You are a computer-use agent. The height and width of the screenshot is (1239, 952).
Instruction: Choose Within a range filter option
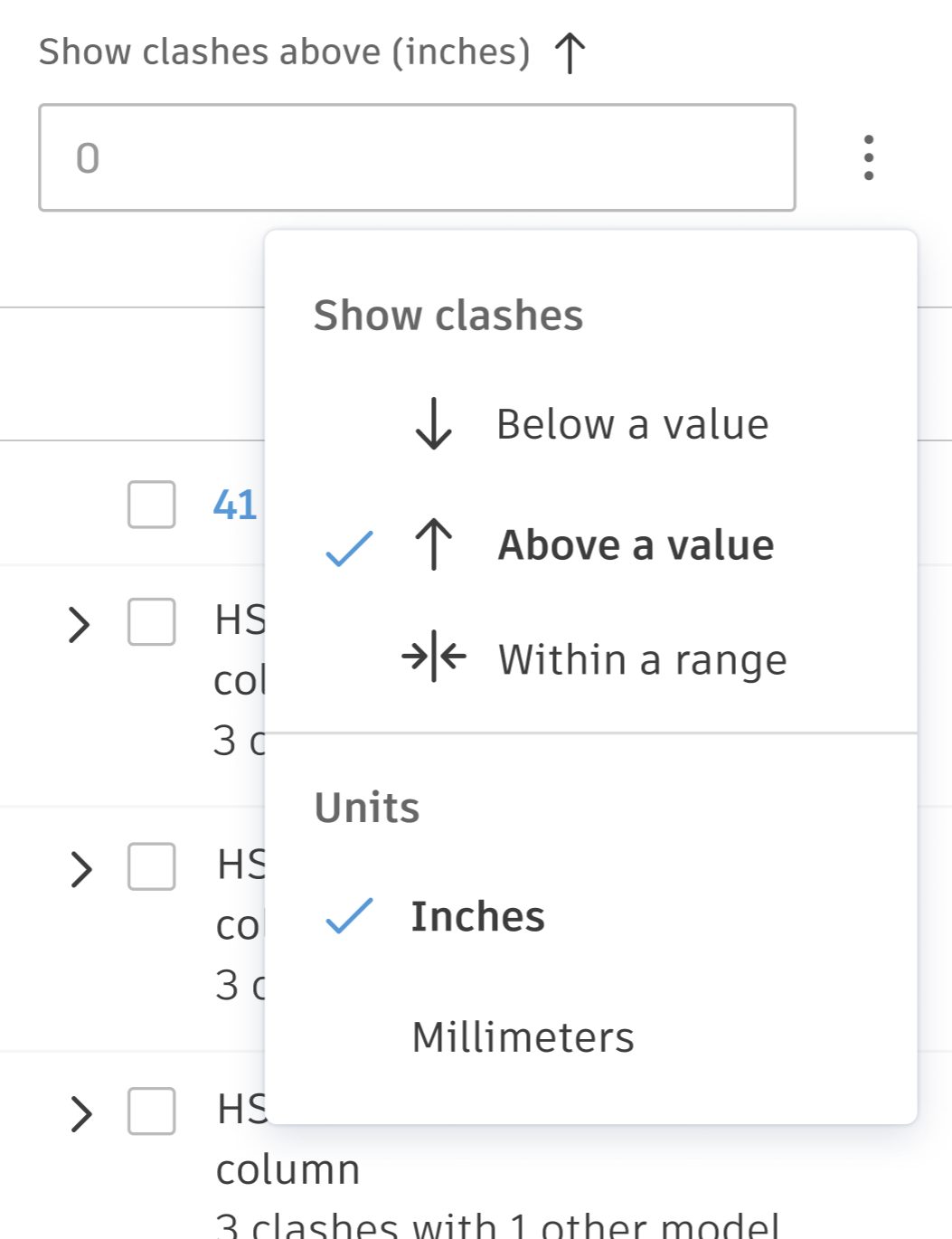[642, 657]
